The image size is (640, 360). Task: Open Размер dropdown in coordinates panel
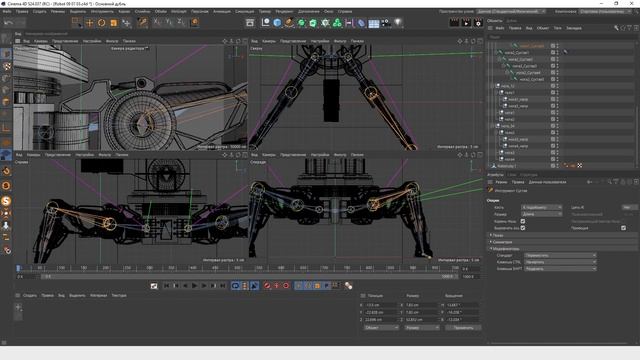point(422,328)
